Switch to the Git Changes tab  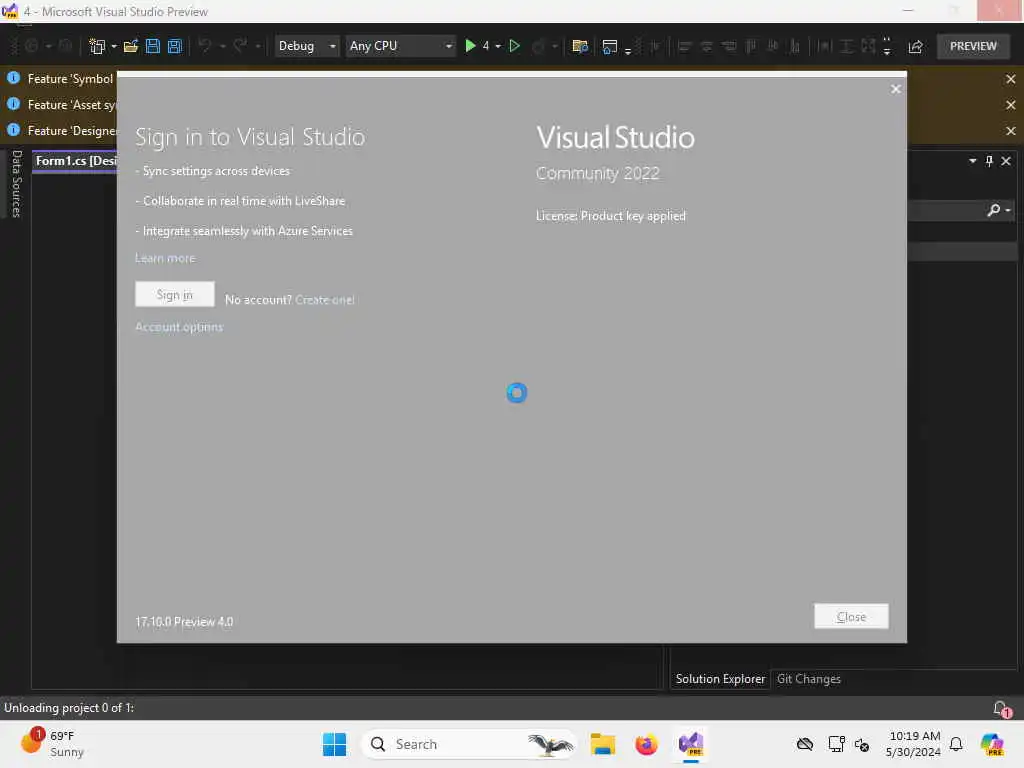coord(808,679)
